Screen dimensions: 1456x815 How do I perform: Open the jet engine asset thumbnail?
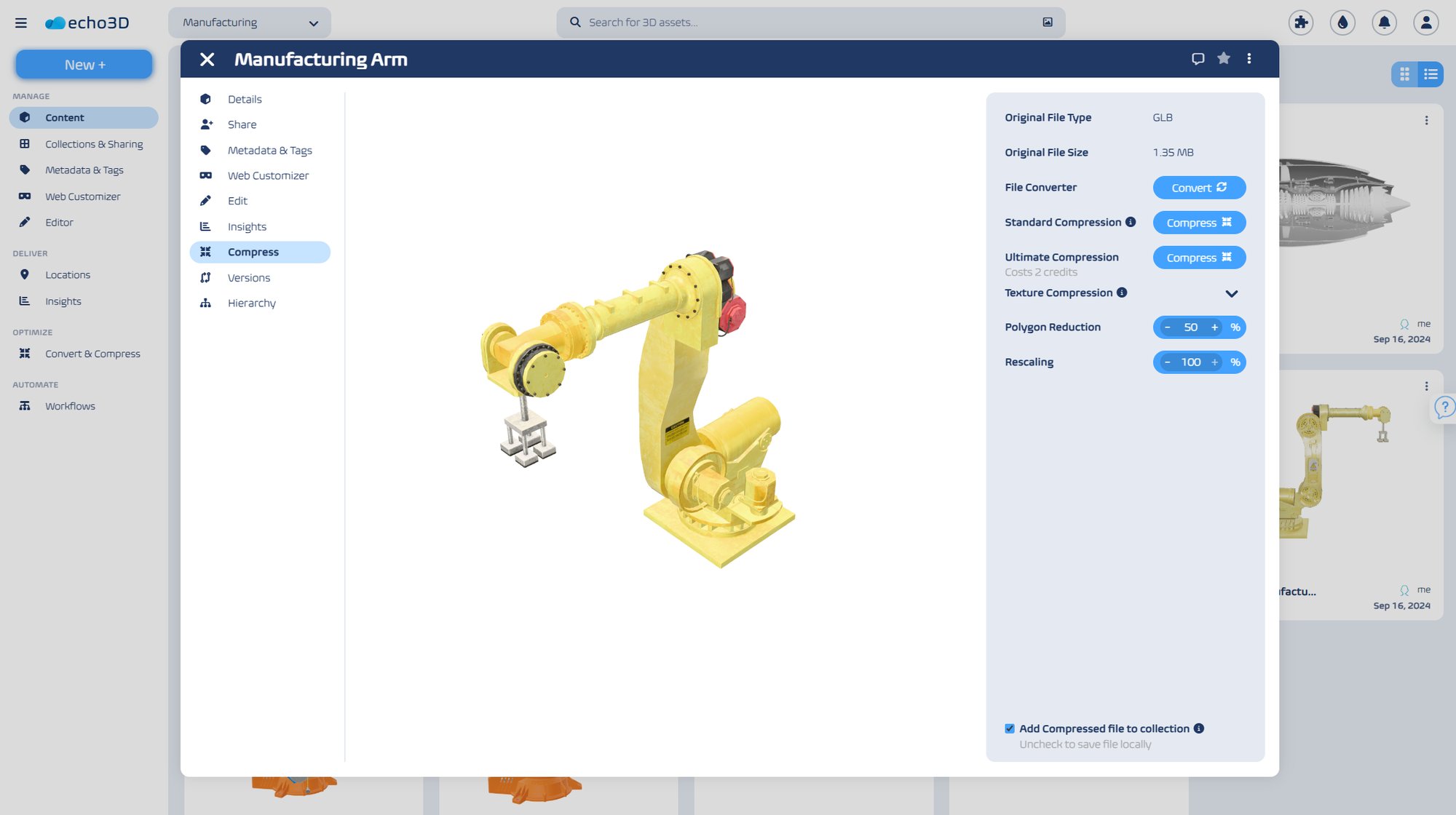[1343, 203]
